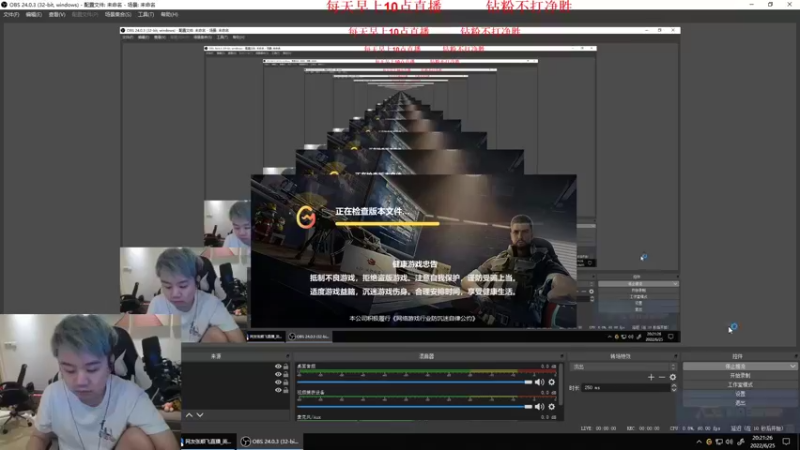Pop out the 混音器 dock panel

pos(562,356)
